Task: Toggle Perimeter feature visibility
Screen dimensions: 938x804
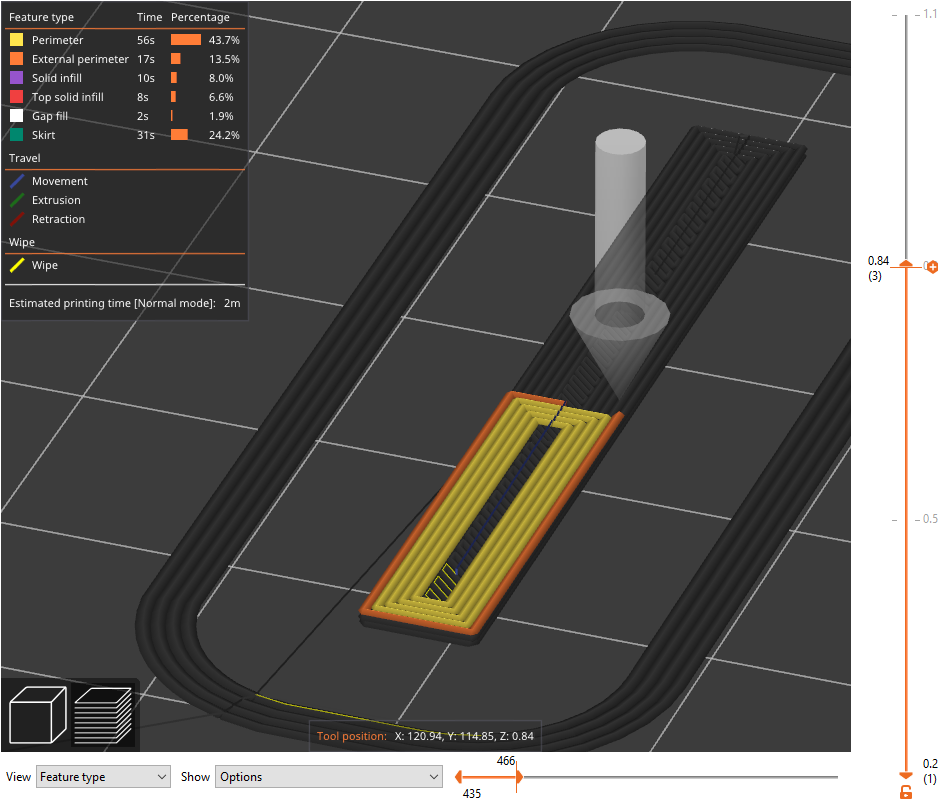Action: pyautogui.click(x=124, y=40)
